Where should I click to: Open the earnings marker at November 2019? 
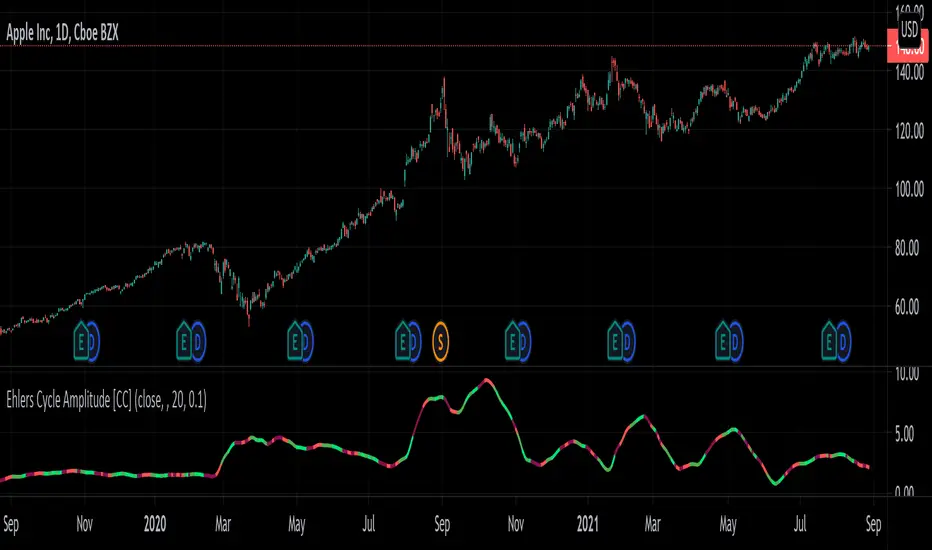[81, 341]
